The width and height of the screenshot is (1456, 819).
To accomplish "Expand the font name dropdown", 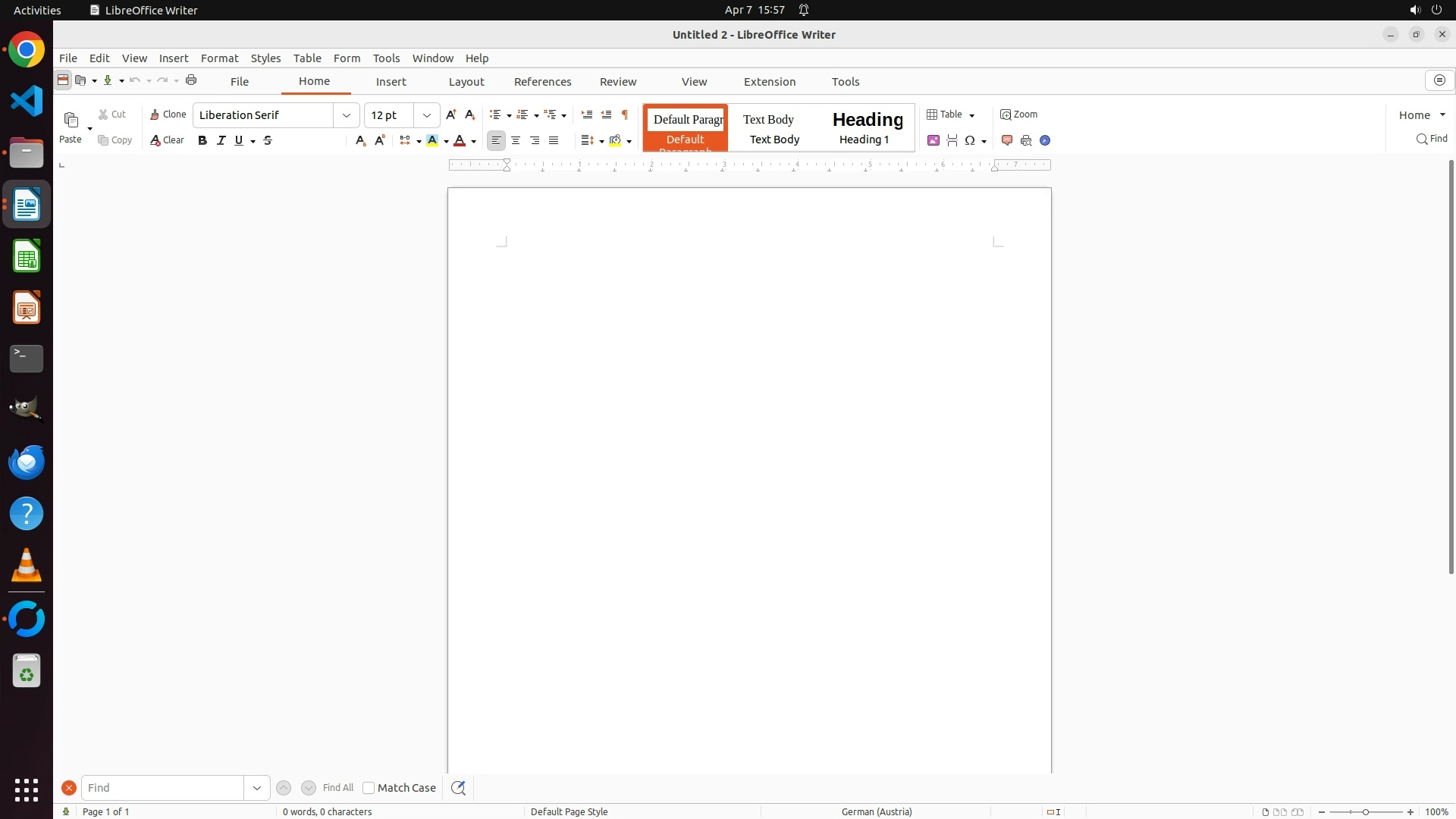I will pos(347,115).
